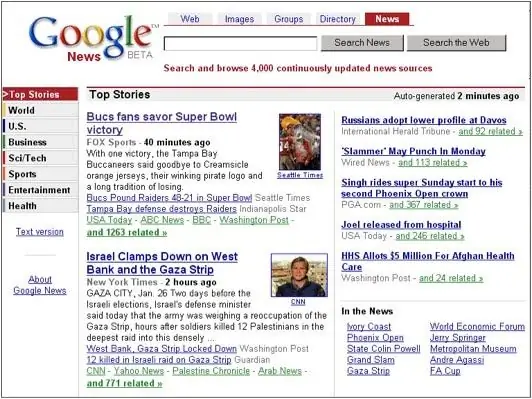
Task: Click the Search News button
Action: 362,43
